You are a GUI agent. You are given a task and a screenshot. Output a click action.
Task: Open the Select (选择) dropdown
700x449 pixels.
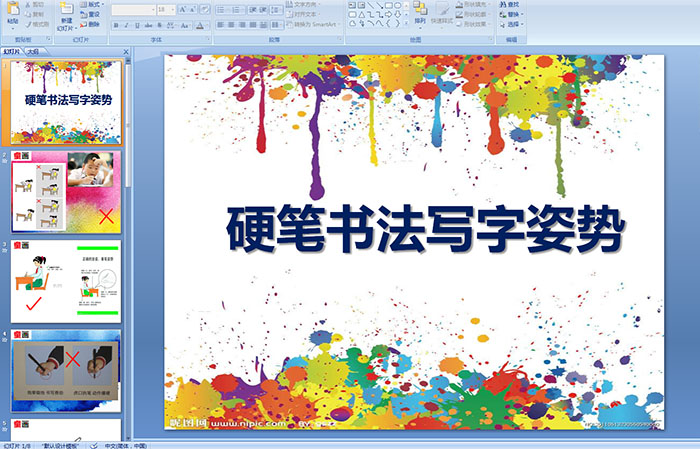(512, 24)
